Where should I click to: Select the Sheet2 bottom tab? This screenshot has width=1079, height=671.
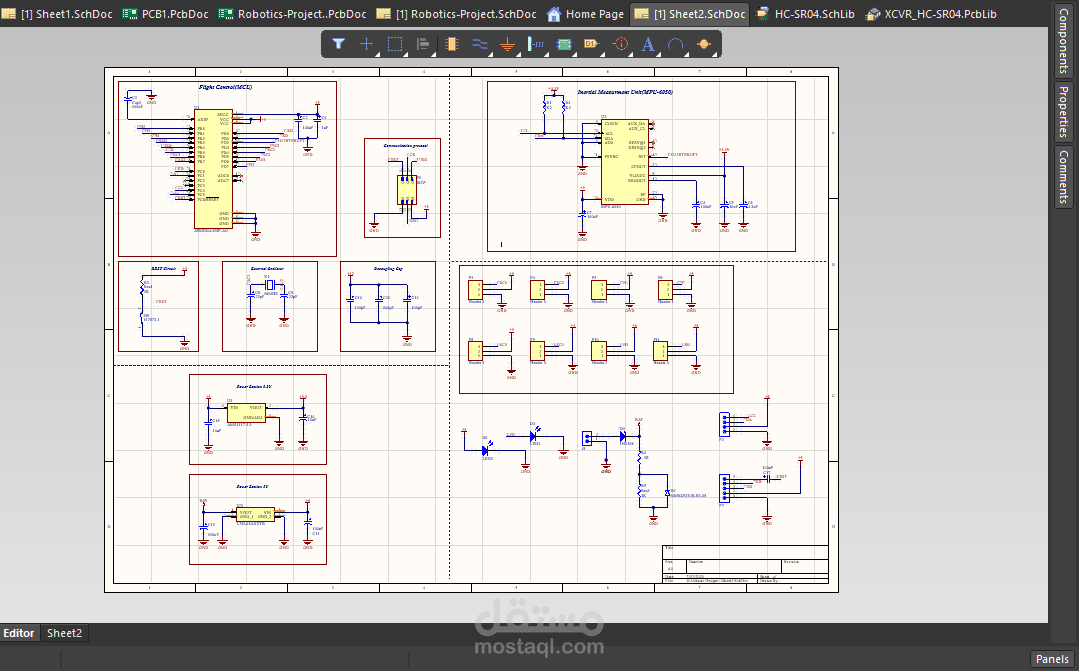[x=64, y=633]
